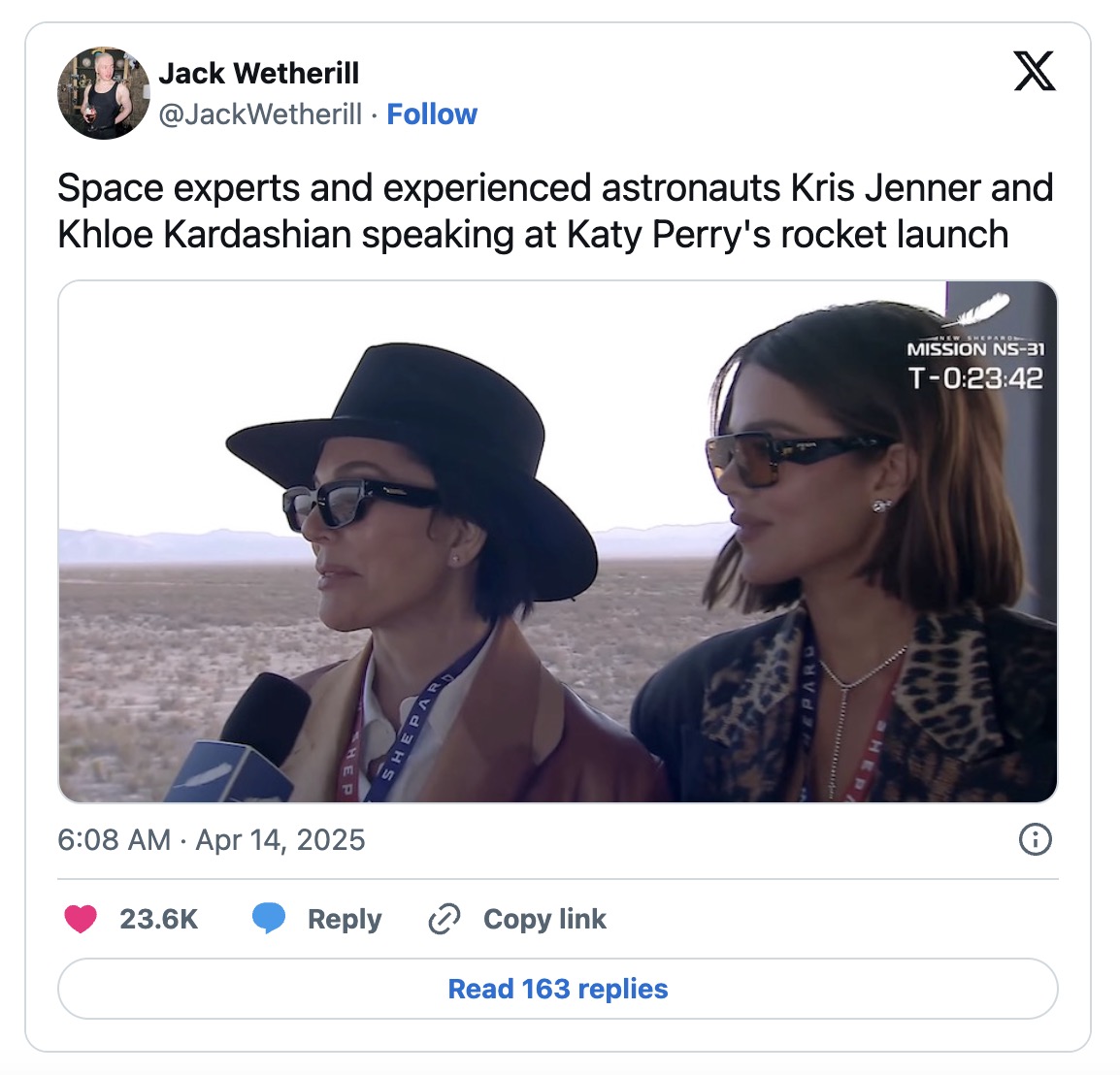Click the heart icon showing 23.6K likes
Image resolution: width=1120 pixels, height=1075 pixels.
pos(82,919)
